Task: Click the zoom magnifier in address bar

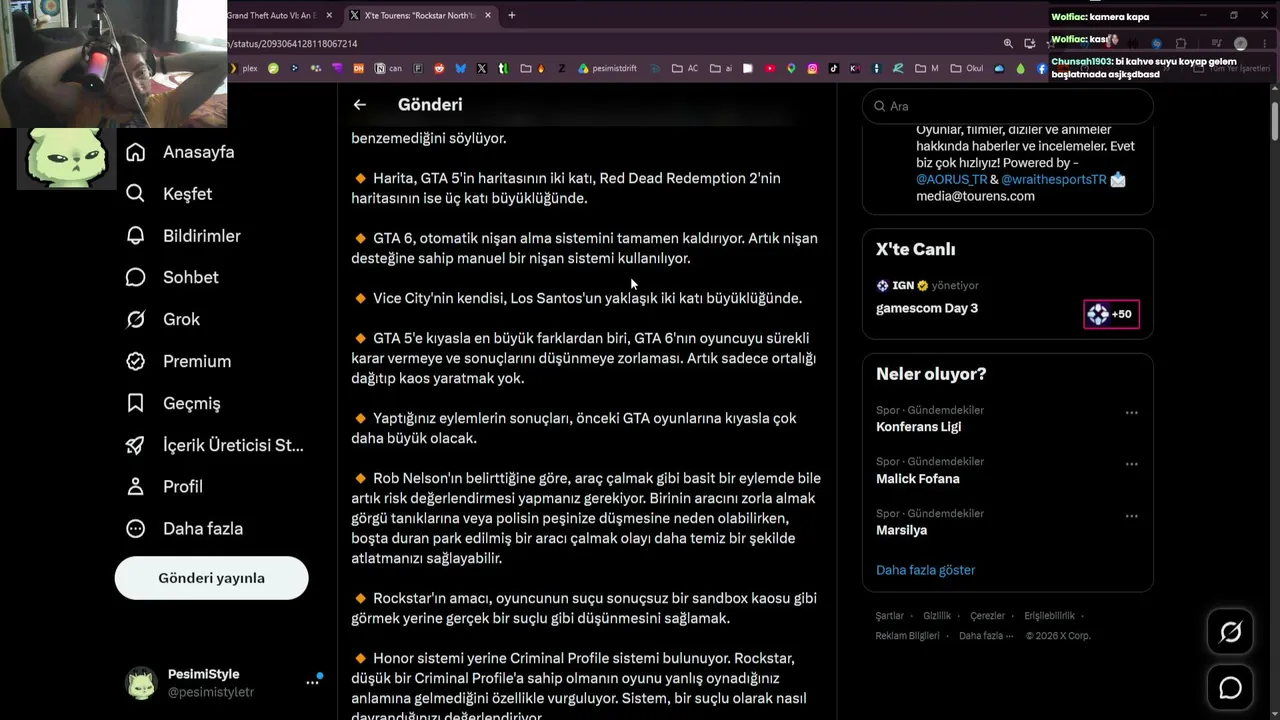Action: 1008,43
